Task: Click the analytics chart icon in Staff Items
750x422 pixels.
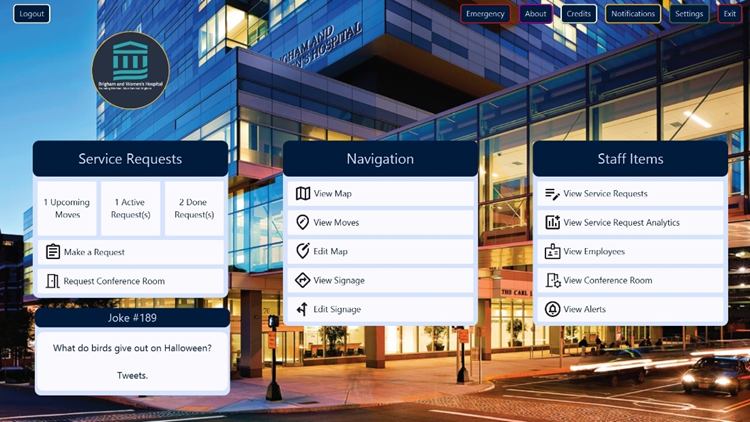Action: coord(553,223)
